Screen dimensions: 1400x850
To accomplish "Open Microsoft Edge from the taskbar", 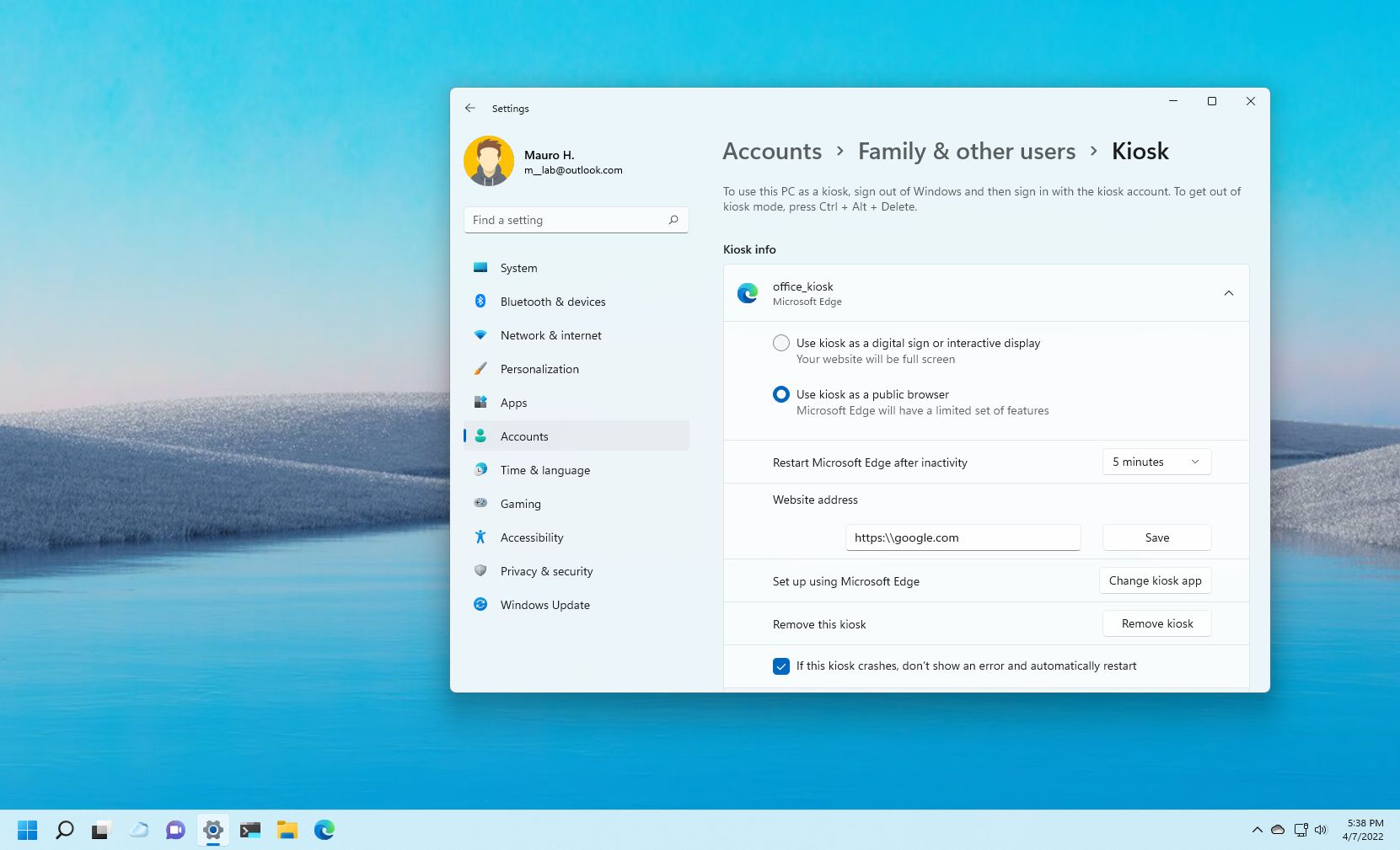I will pyautogui.click(x=325, y=830).
